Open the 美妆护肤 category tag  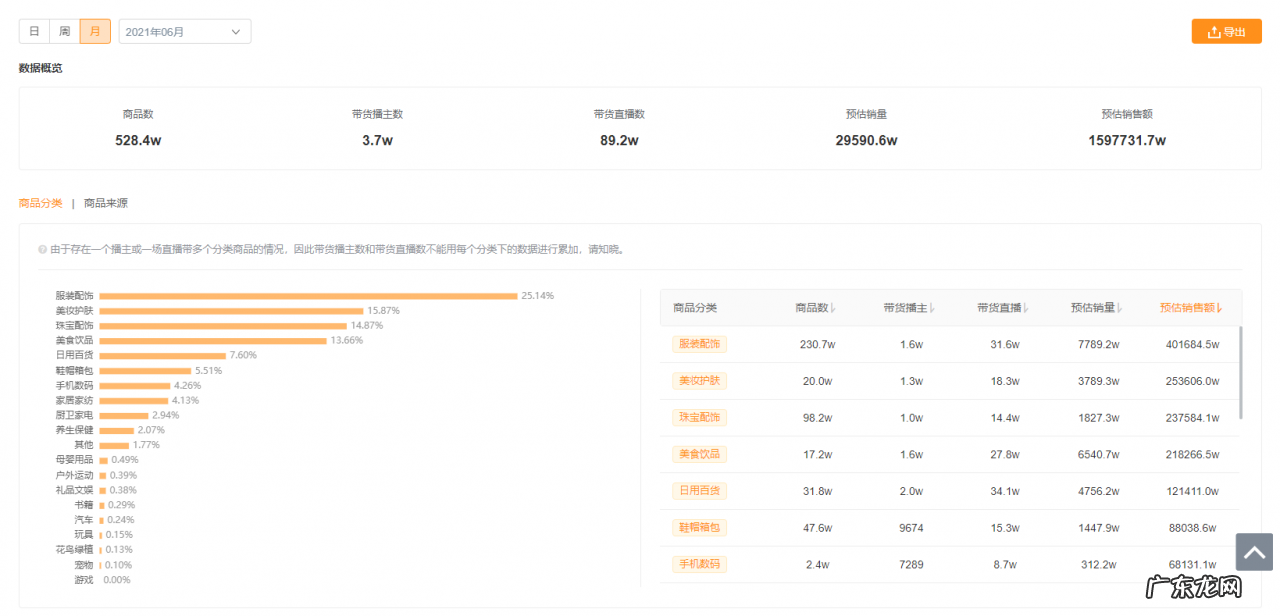point(699,381)
